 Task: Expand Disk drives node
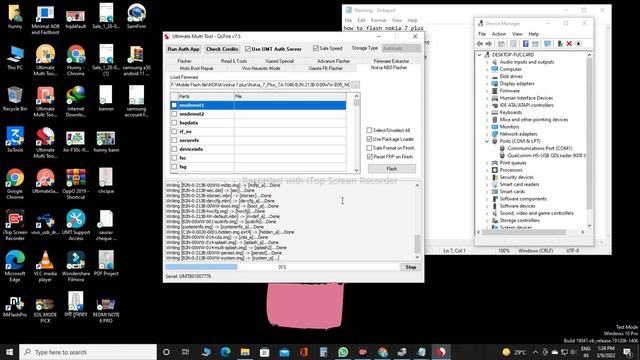[x=487, y=76]
